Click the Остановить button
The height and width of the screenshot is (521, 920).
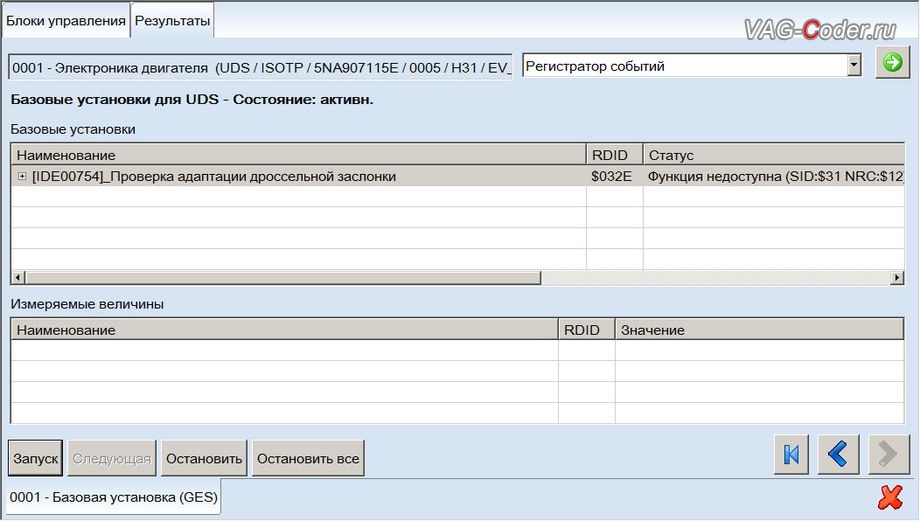click(x=204, y=458)
